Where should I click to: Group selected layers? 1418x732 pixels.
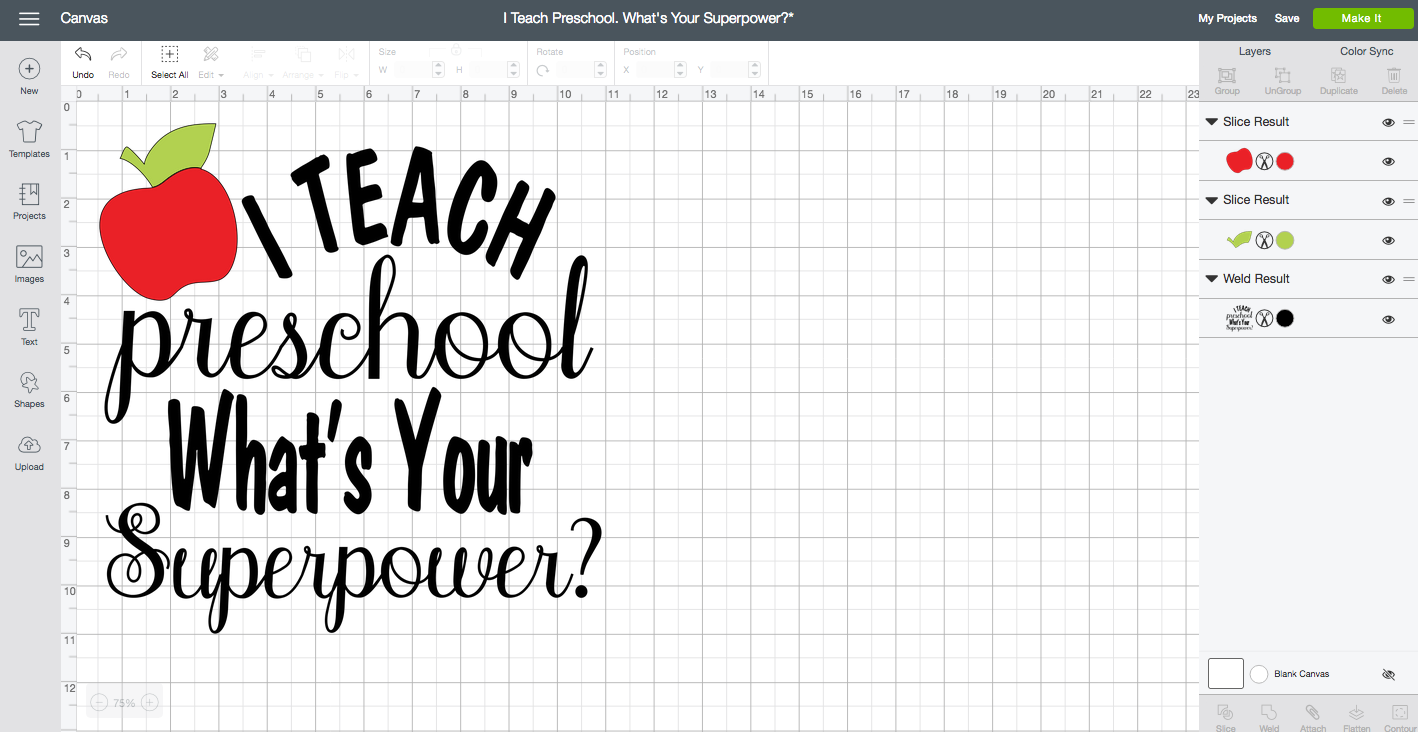[1227, 81]
